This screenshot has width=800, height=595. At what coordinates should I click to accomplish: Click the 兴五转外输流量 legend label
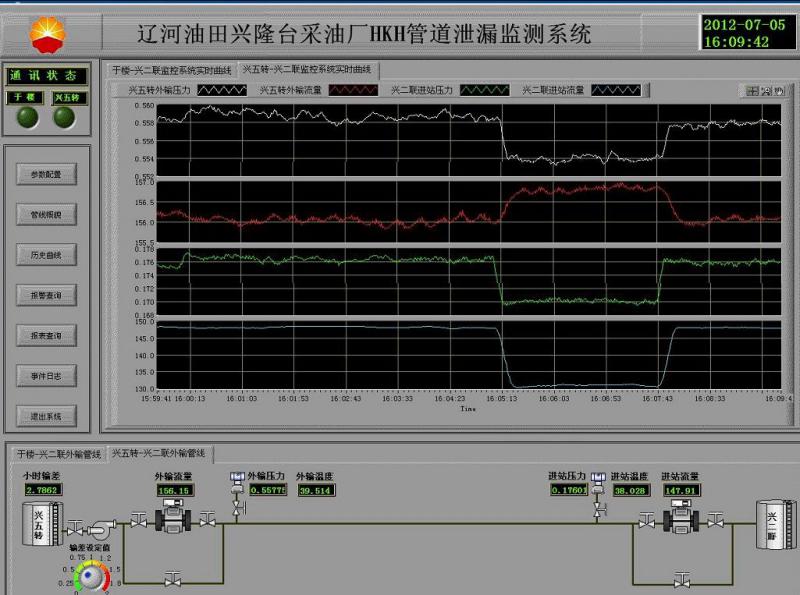(x=290, y=90)
